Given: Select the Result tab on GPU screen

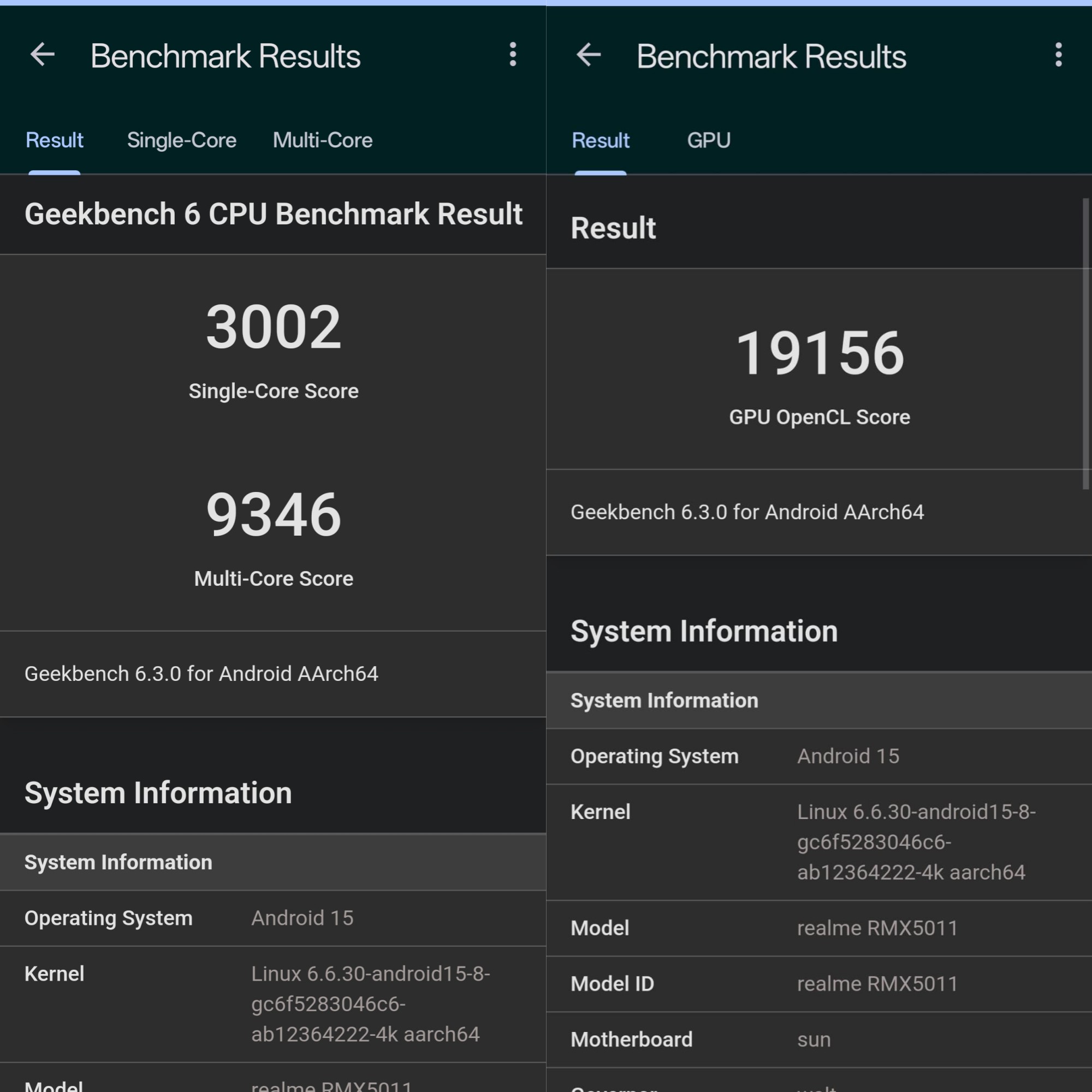Looking at the screenshot, I should pos(600,140).
